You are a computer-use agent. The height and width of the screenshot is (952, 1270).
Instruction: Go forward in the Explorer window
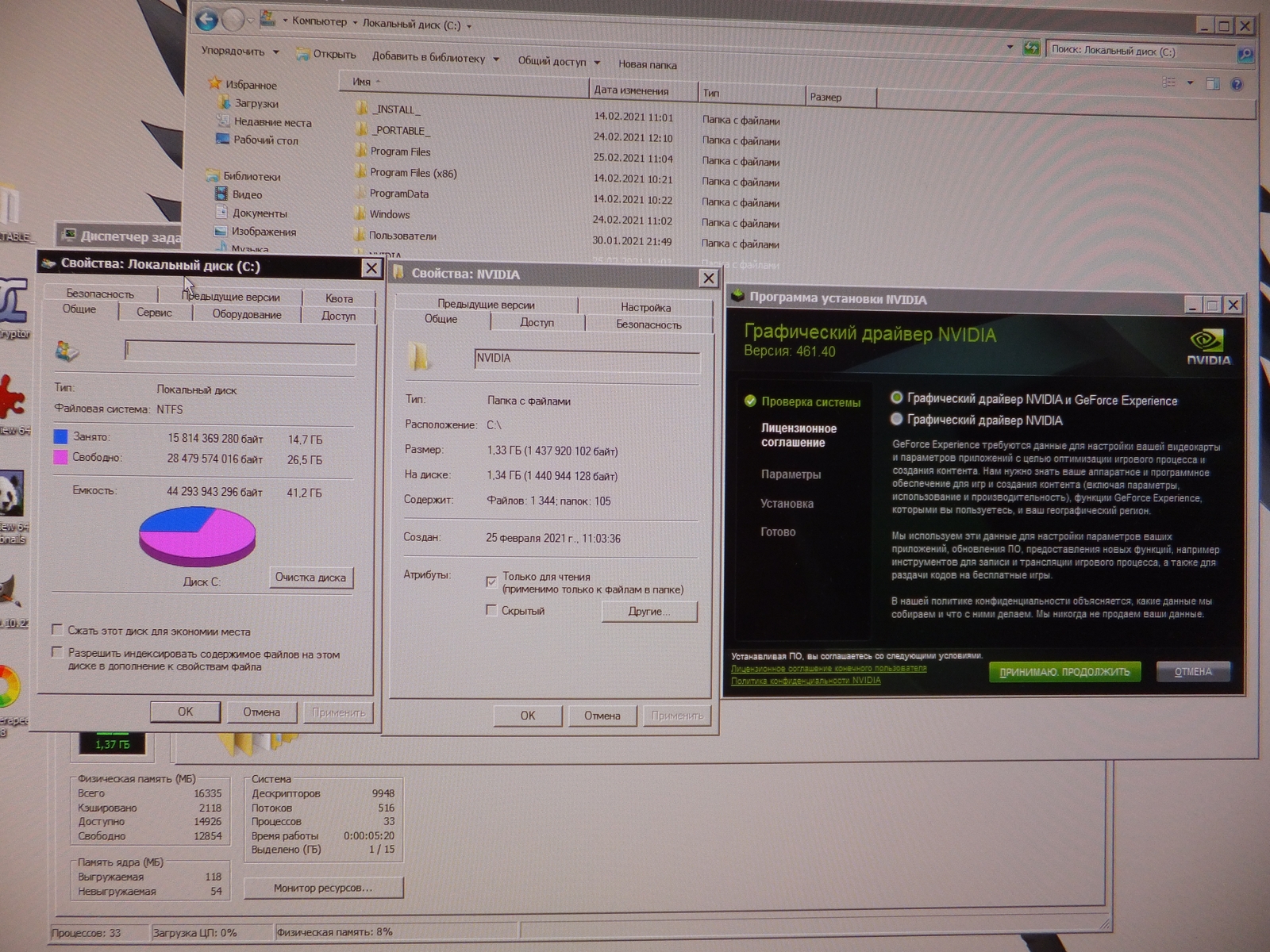233,21
